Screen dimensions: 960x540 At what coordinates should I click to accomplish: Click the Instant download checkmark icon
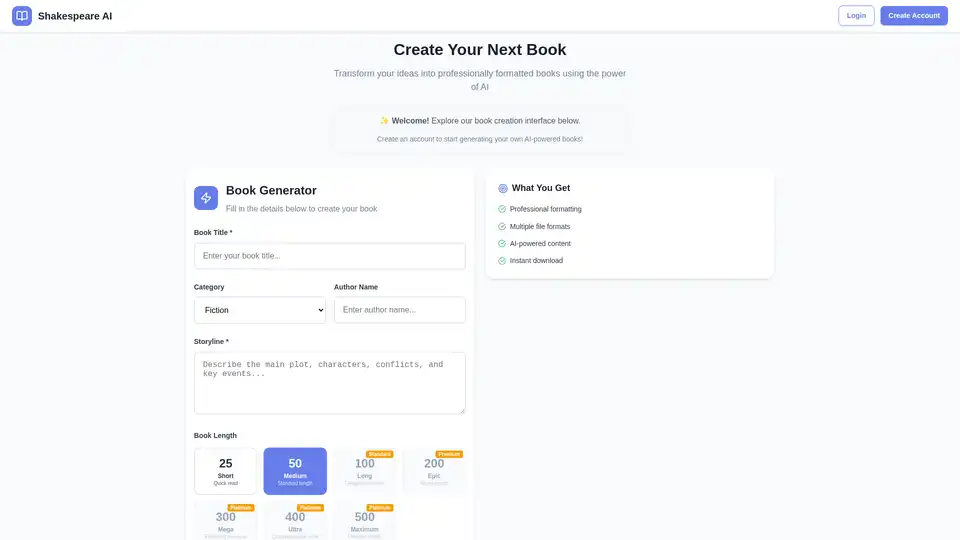(502, 260)
